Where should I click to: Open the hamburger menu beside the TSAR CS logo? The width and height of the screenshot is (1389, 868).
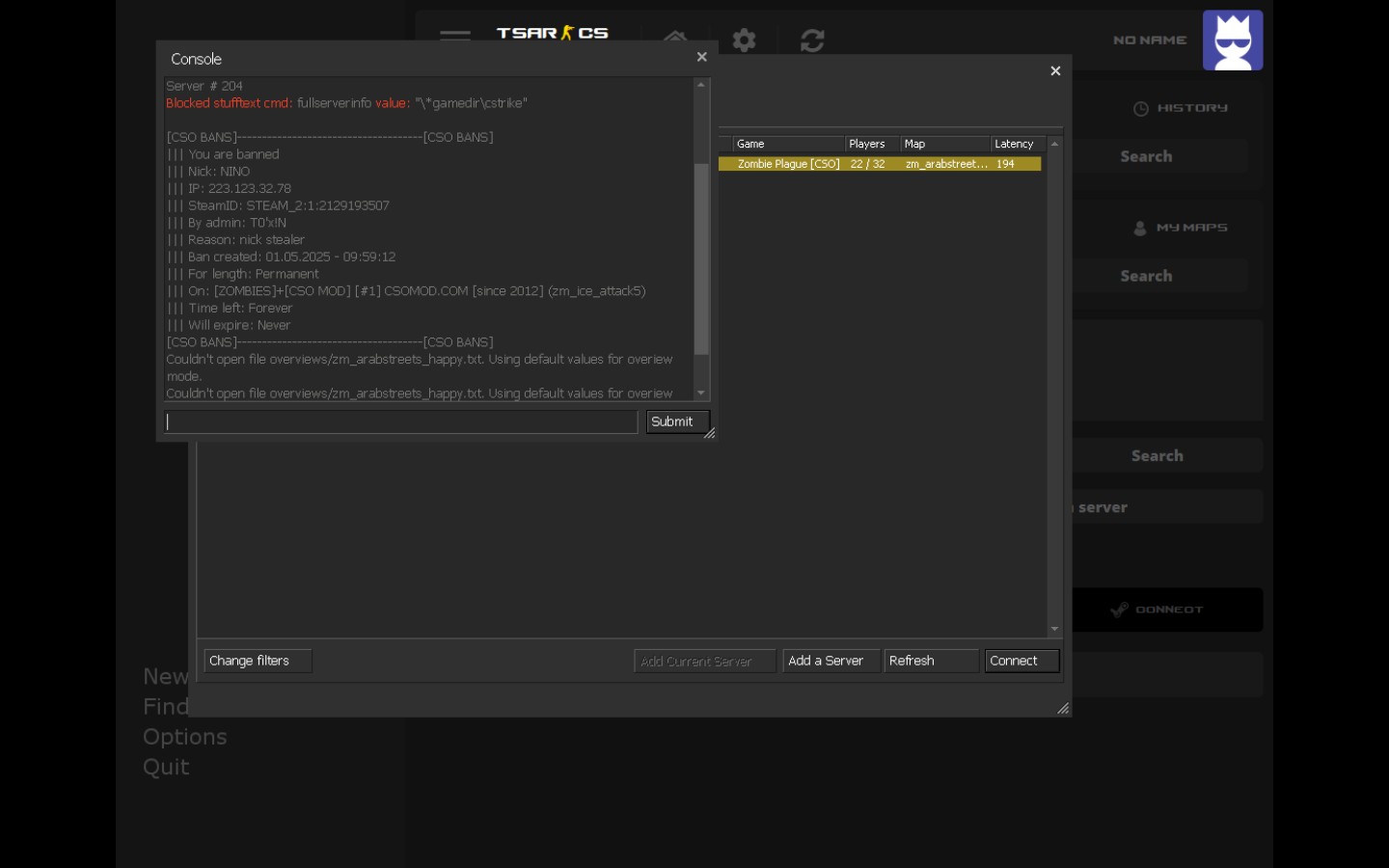pyautogui.click(x=454, y=36)
